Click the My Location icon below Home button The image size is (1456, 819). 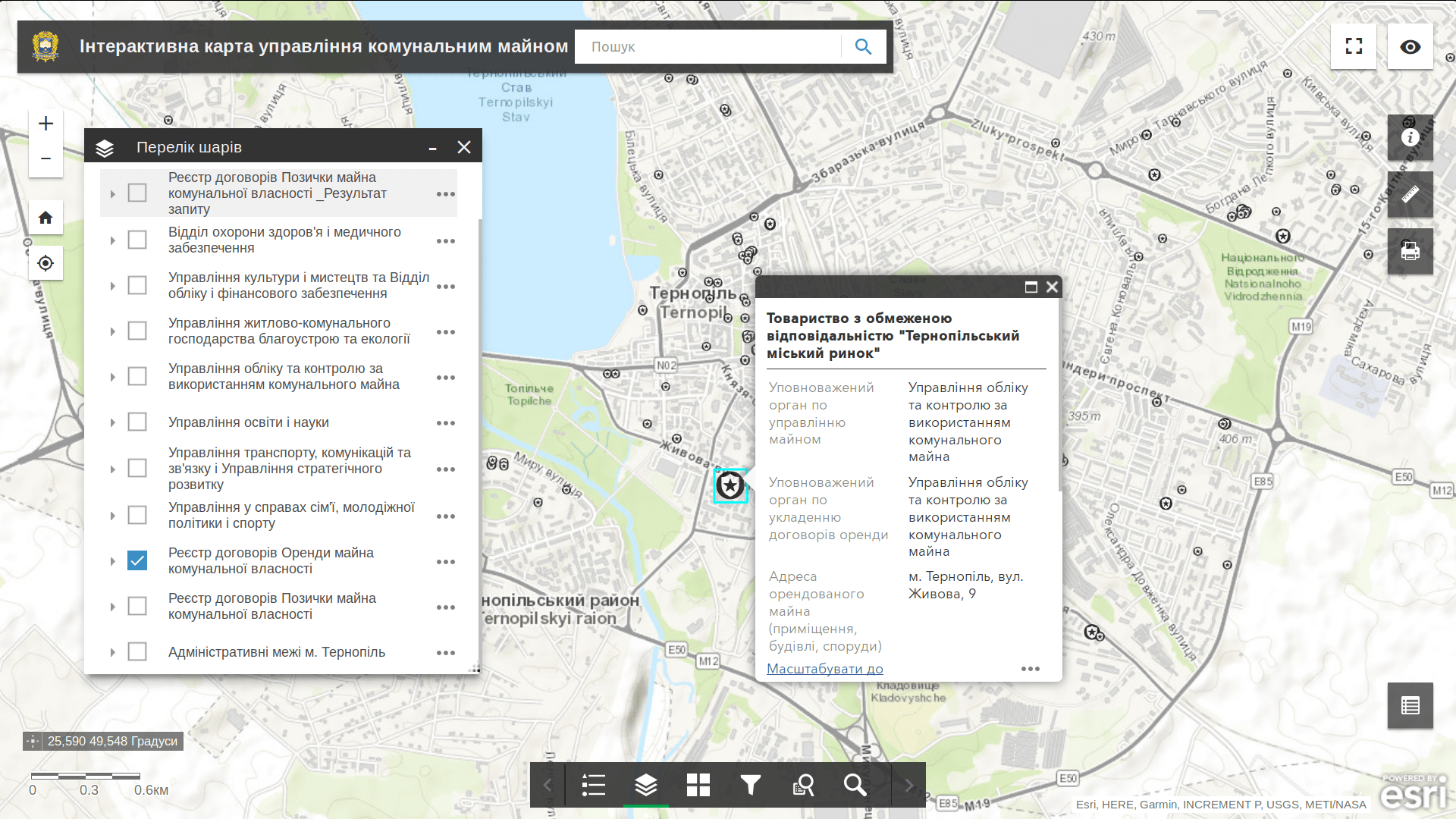(x=45, y=263)
